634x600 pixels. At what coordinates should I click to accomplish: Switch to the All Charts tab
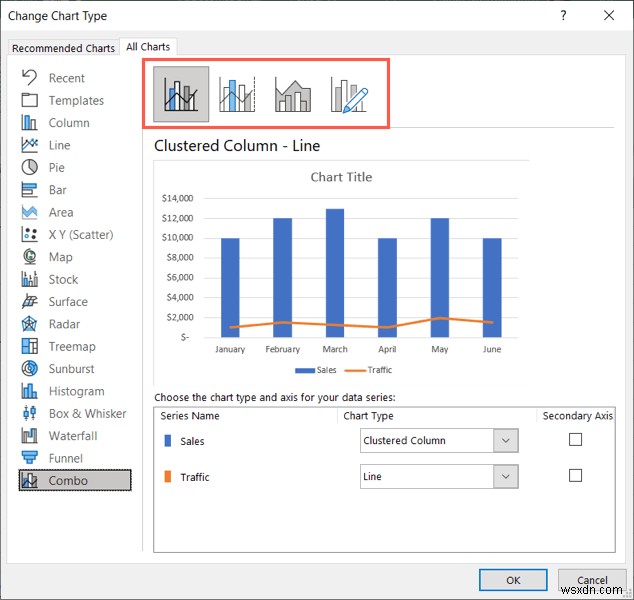(148, 46)
